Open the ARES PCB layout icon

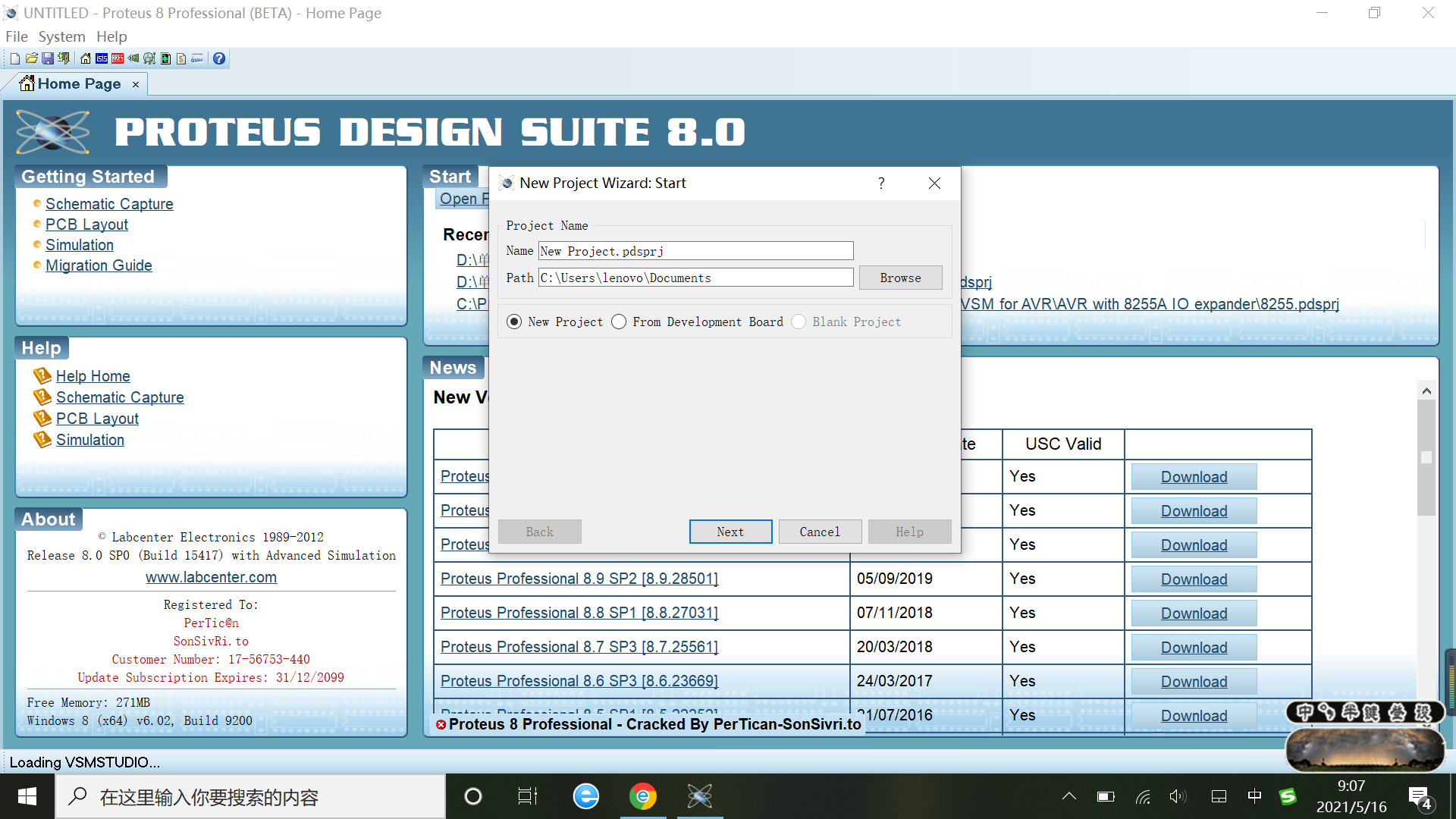click(118, 58)
